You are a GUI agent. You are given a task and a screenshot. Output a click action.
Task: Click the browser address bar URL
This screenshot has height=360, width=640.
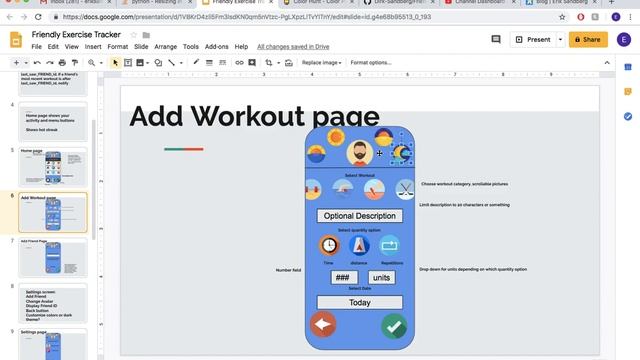pos(247,17)
